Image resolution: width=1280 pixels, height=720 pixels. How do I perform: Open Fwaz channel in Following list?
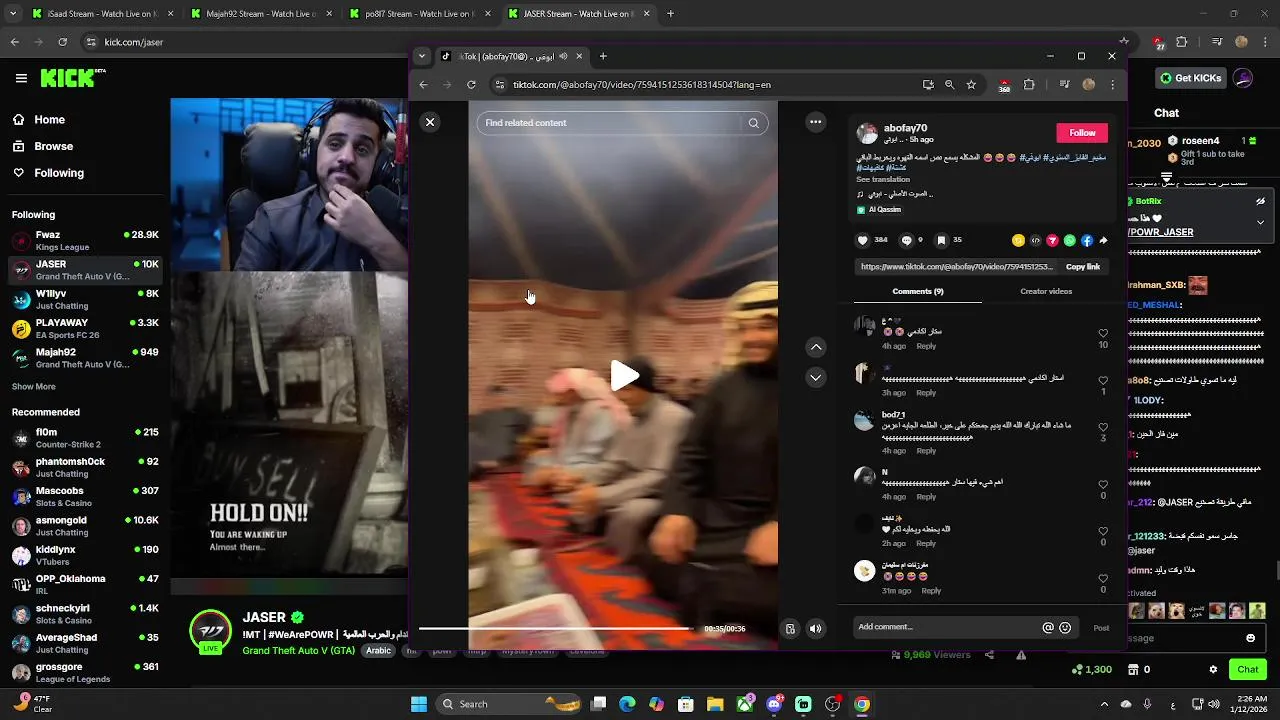85,241
